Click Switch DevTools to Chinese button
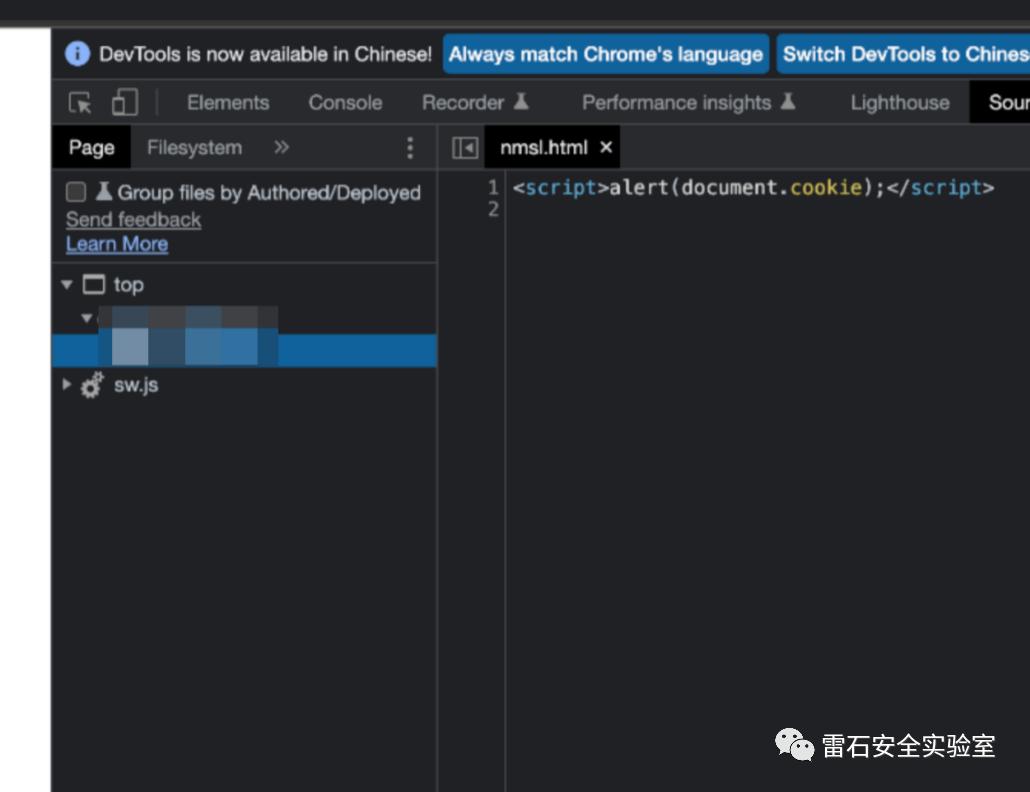Image resolution: width=1030 pixels, height=792 pixels. click(904, 54)
